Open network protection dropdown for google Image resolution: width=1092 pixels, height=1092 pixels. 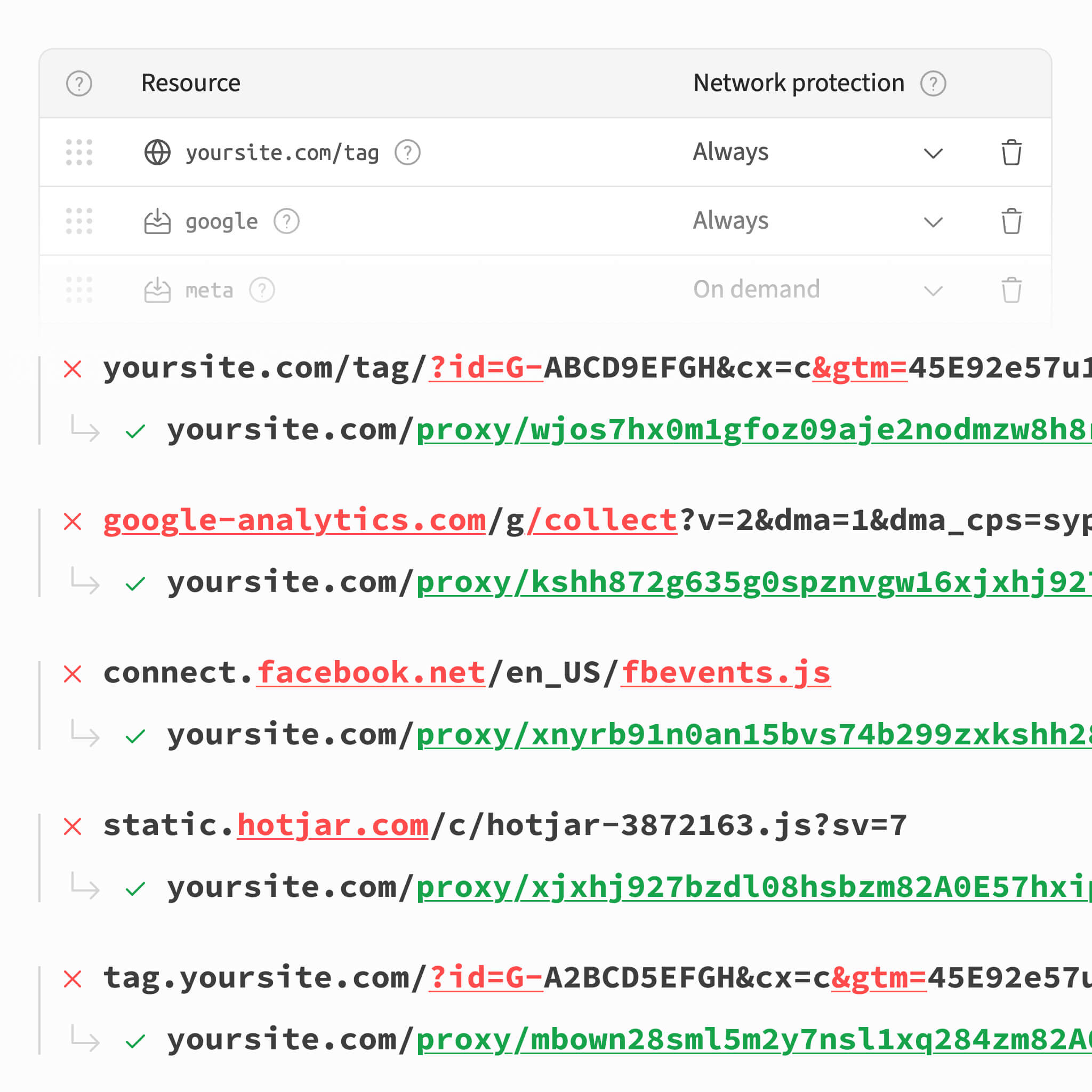click(933, 222)
